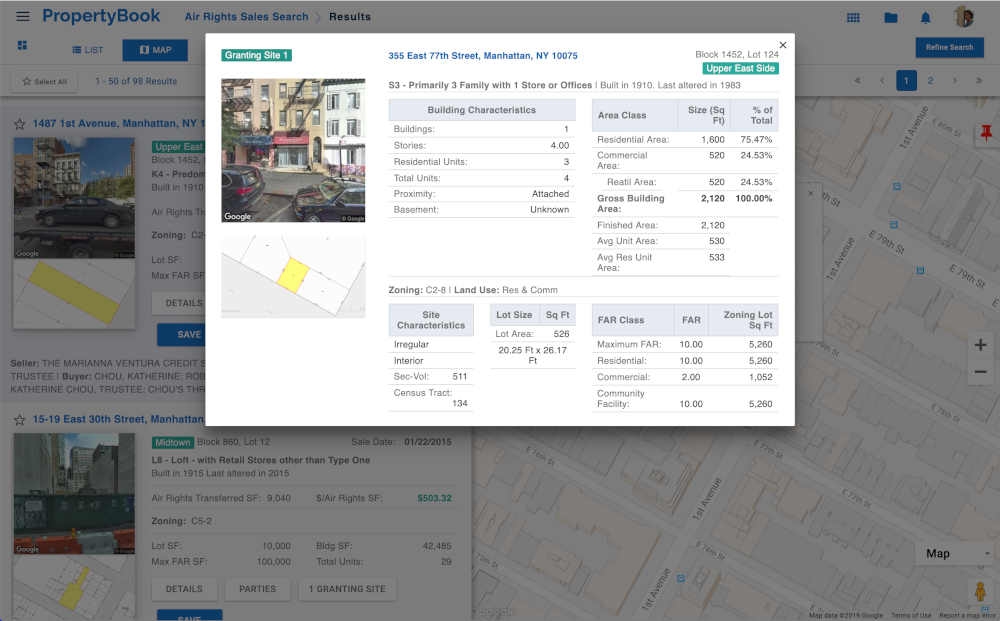
Task: Select results page 1
Action: point(906,80)
